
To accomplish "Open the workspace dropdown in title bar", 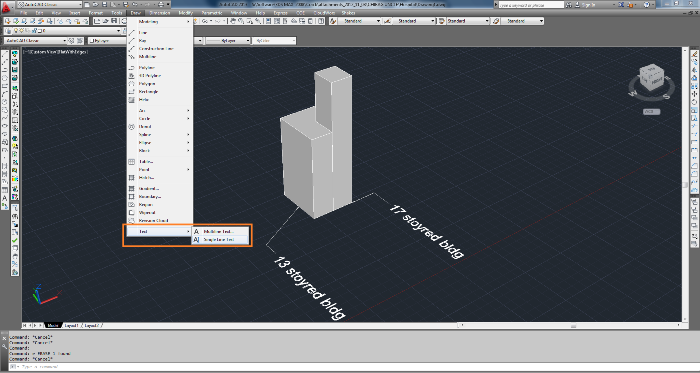I will click(x=49, y=4).
